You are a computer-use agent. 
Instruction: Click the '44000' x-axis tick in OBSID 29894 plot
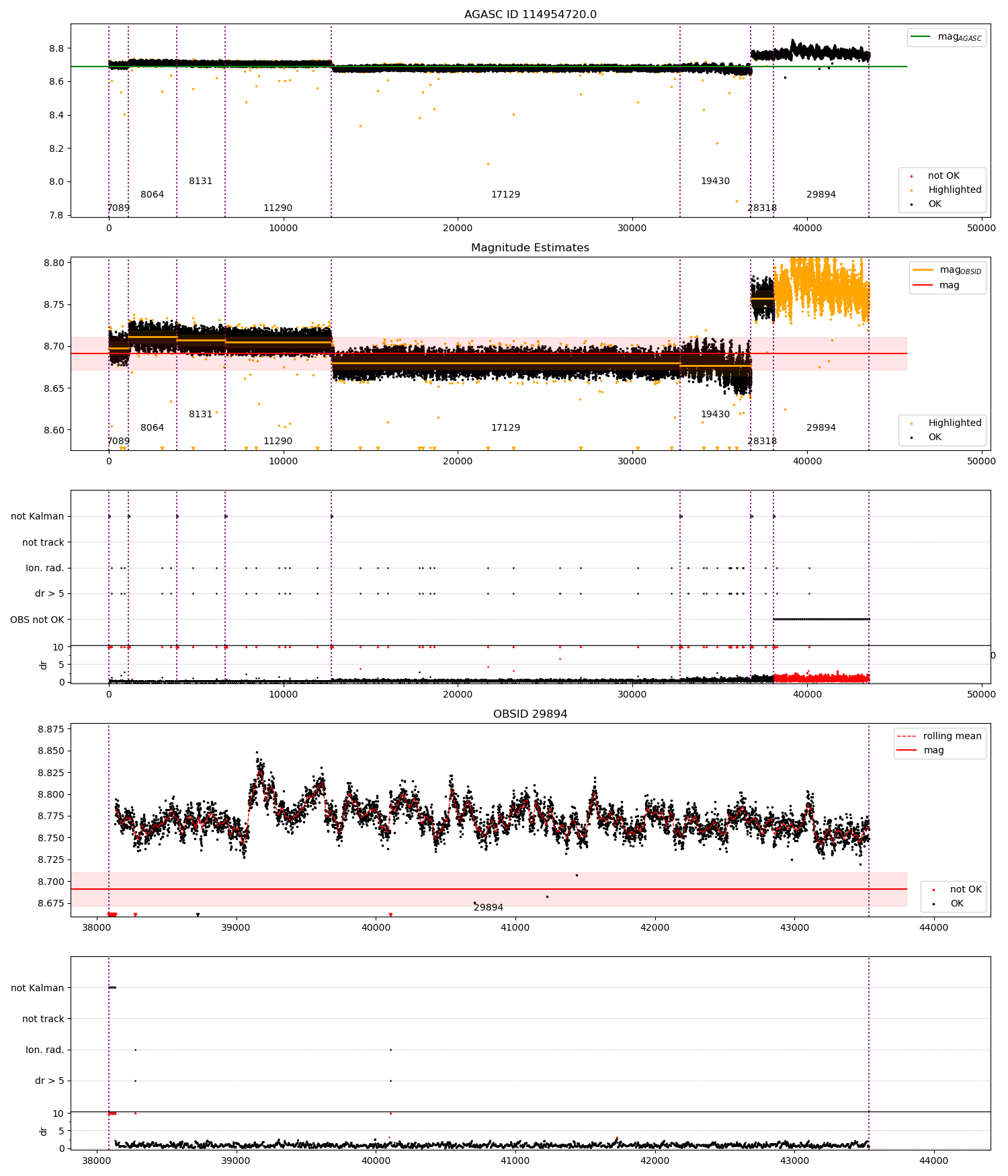pyautogui.click(x=934, y=927)
